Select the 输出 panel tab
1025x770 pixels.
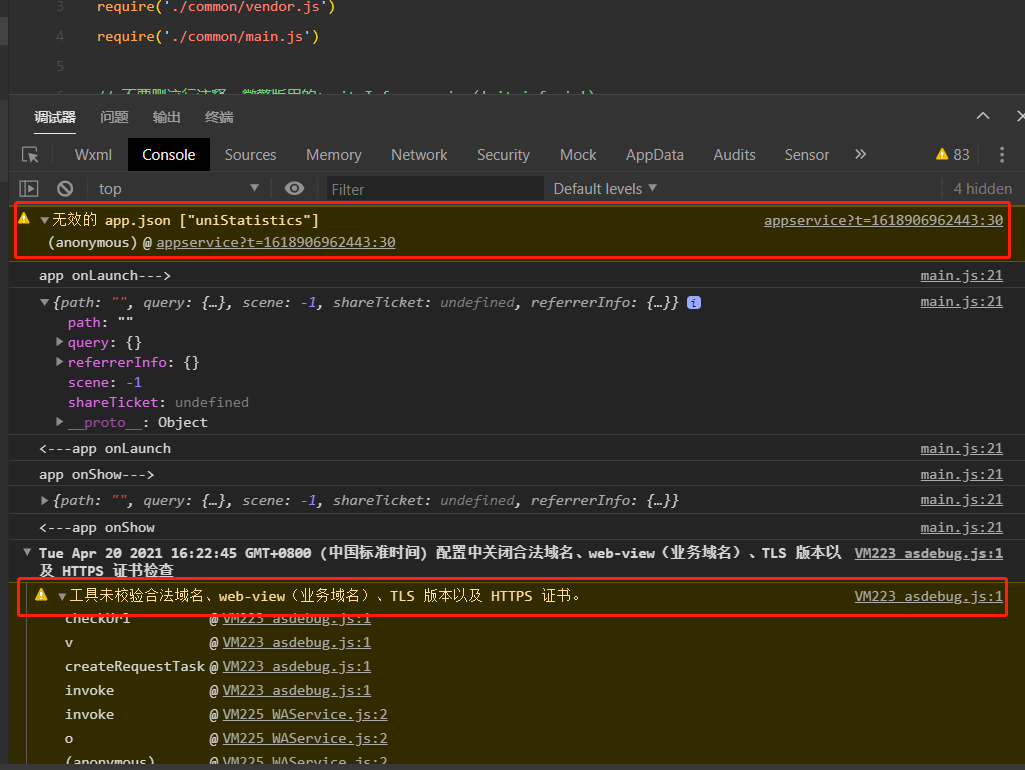tap(166, 117)
